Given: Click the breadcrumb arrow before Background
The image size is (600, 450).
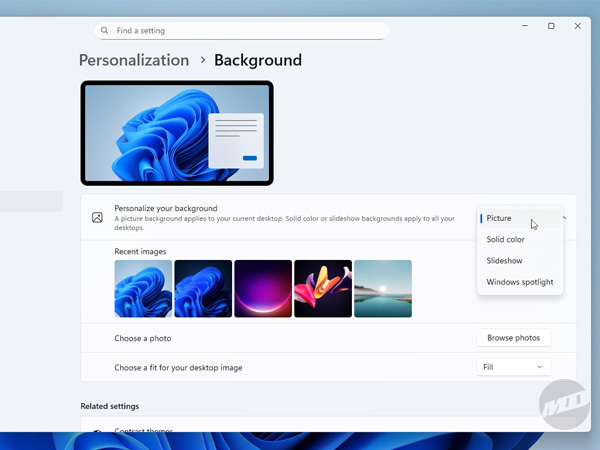Looking at the screenshot, I should [202, 60].
